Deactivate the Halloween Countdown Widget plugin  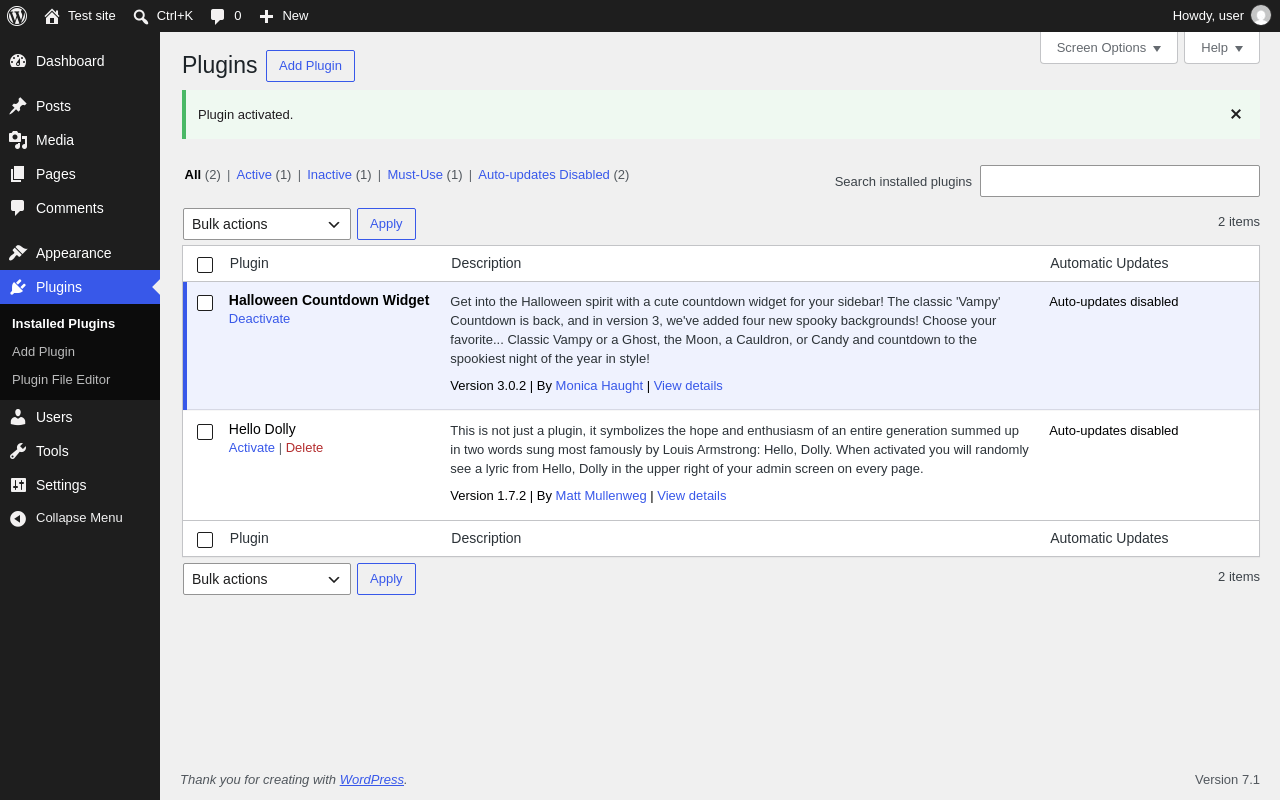(x=259, y=319)
